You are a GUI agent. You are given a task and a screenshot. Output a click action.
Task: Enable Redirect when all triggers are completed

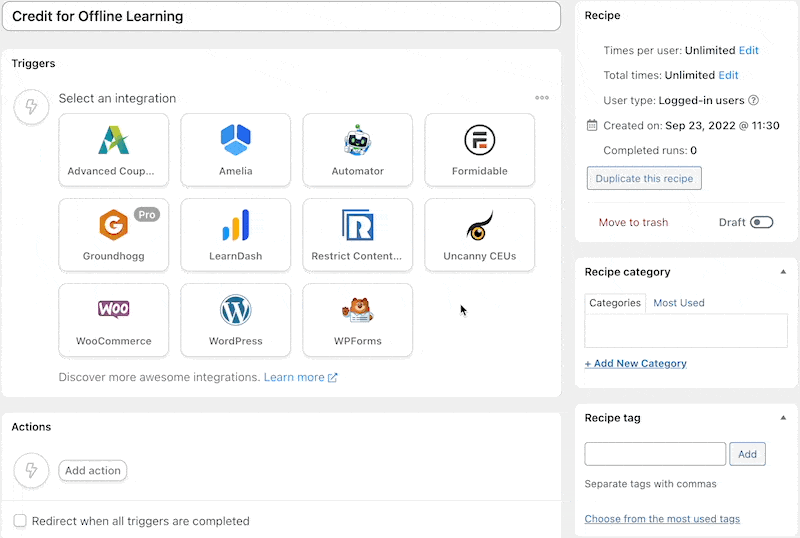[x=20, y=521]
